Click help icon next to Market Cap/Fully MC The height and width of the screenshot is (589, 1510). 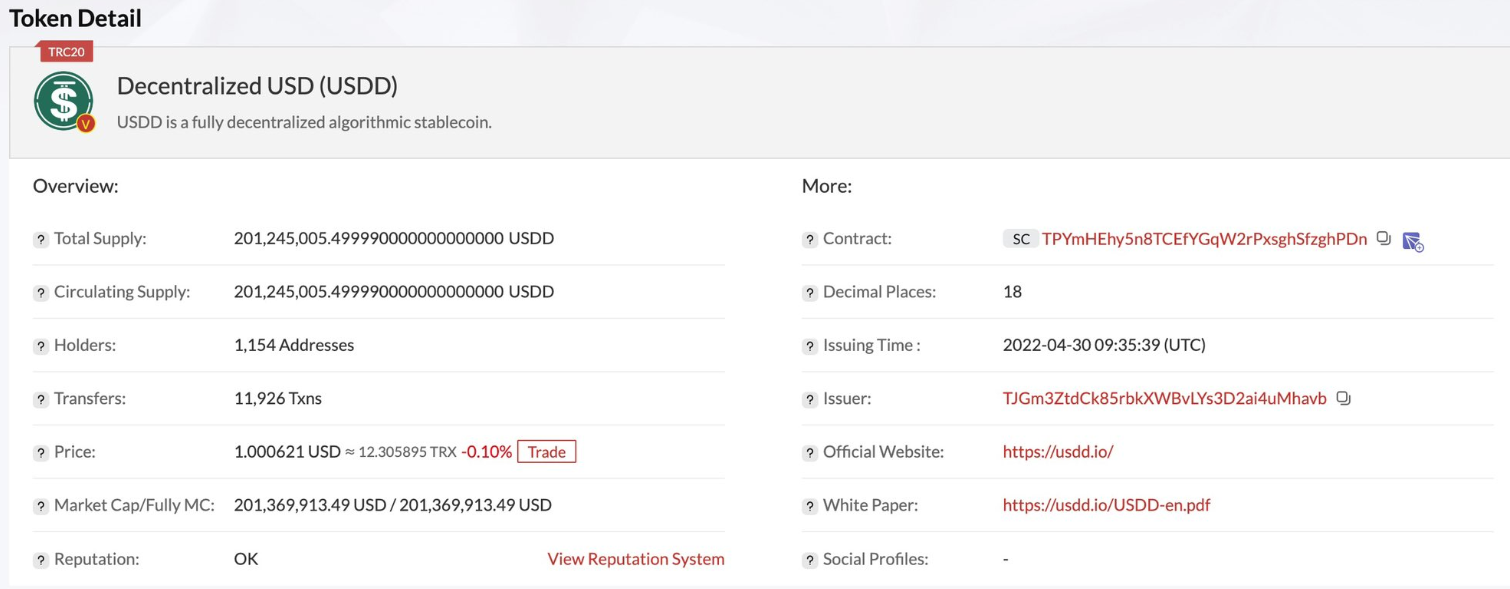[x=41, y=506]
